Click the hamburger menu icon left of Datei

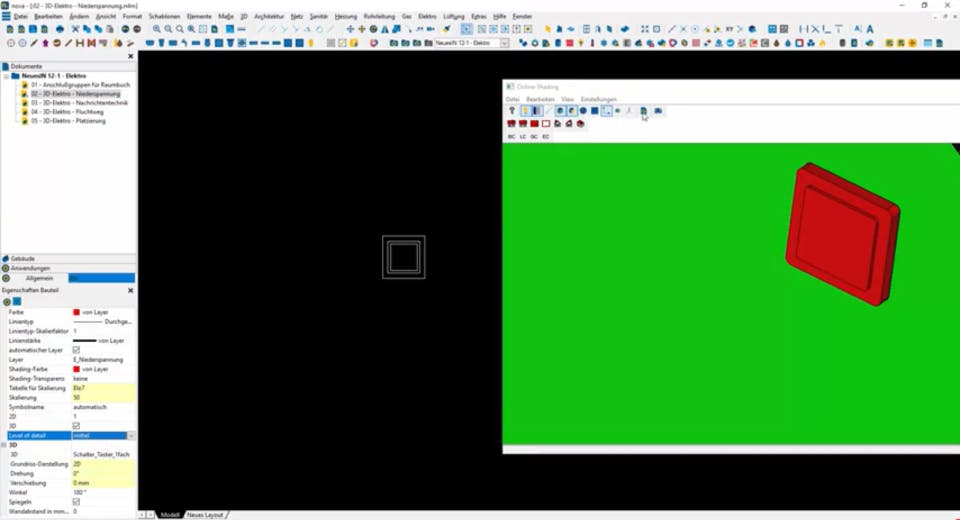[6, 17]
